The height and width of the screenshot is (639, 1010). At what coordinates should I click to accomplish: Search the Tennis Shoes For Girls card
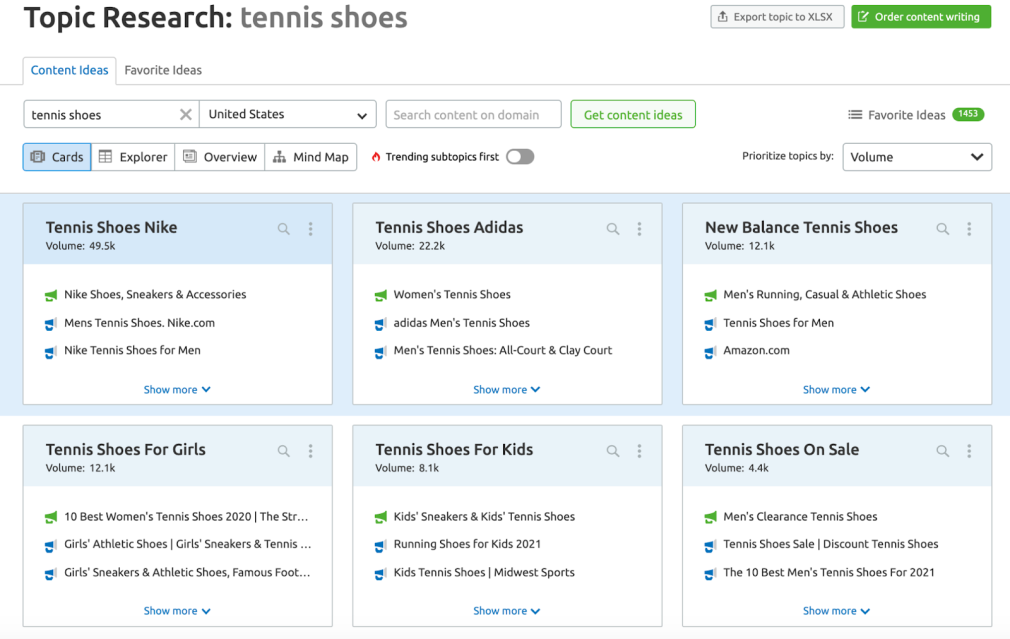point(283,451)
